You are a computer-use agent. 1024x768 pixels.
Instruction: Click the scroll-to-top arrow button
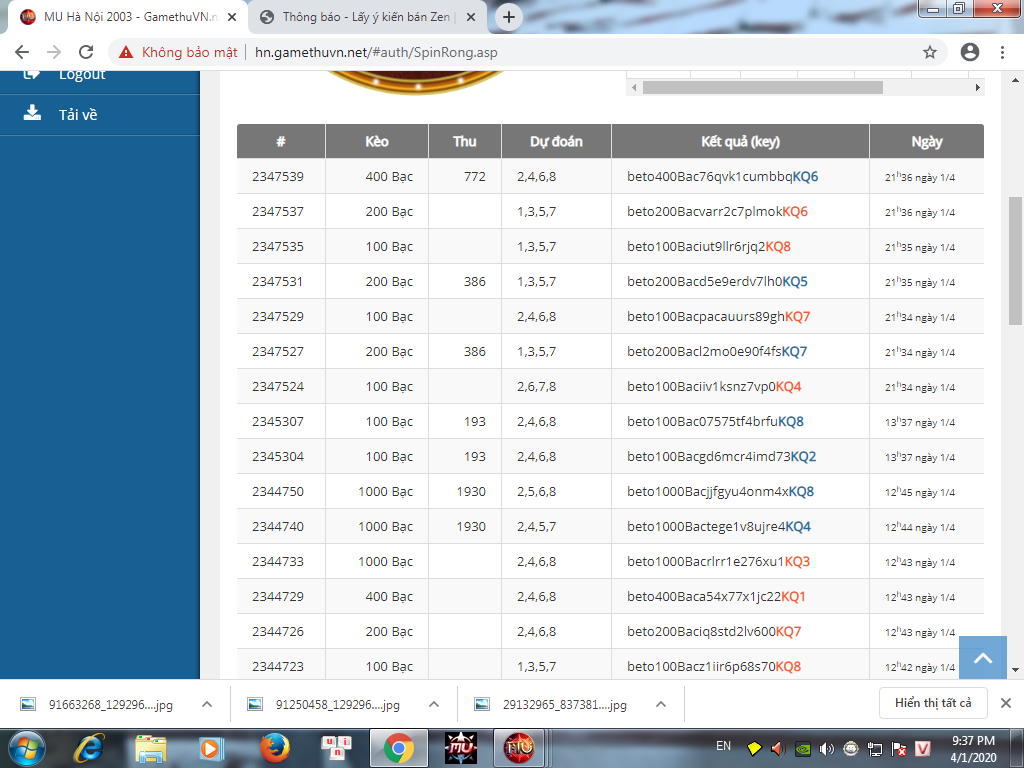click(982, 658)
